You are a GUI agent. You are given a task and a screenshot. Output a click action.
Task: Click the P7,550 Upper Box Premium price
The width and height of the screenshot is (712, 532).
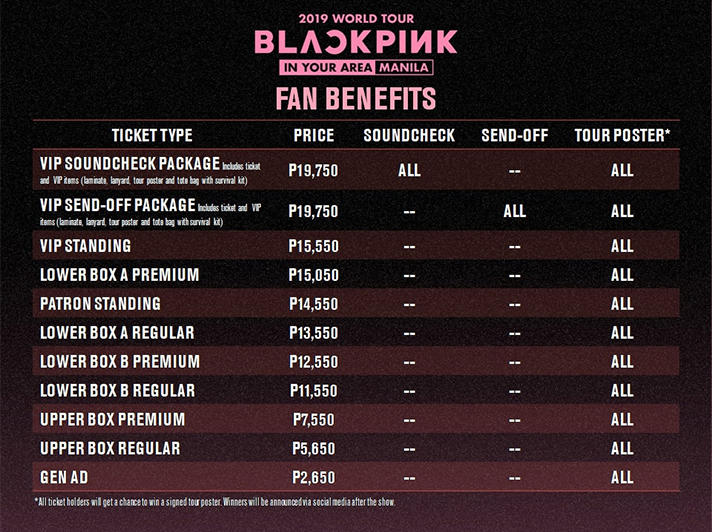pyautogui.click(x=313, y=419)
